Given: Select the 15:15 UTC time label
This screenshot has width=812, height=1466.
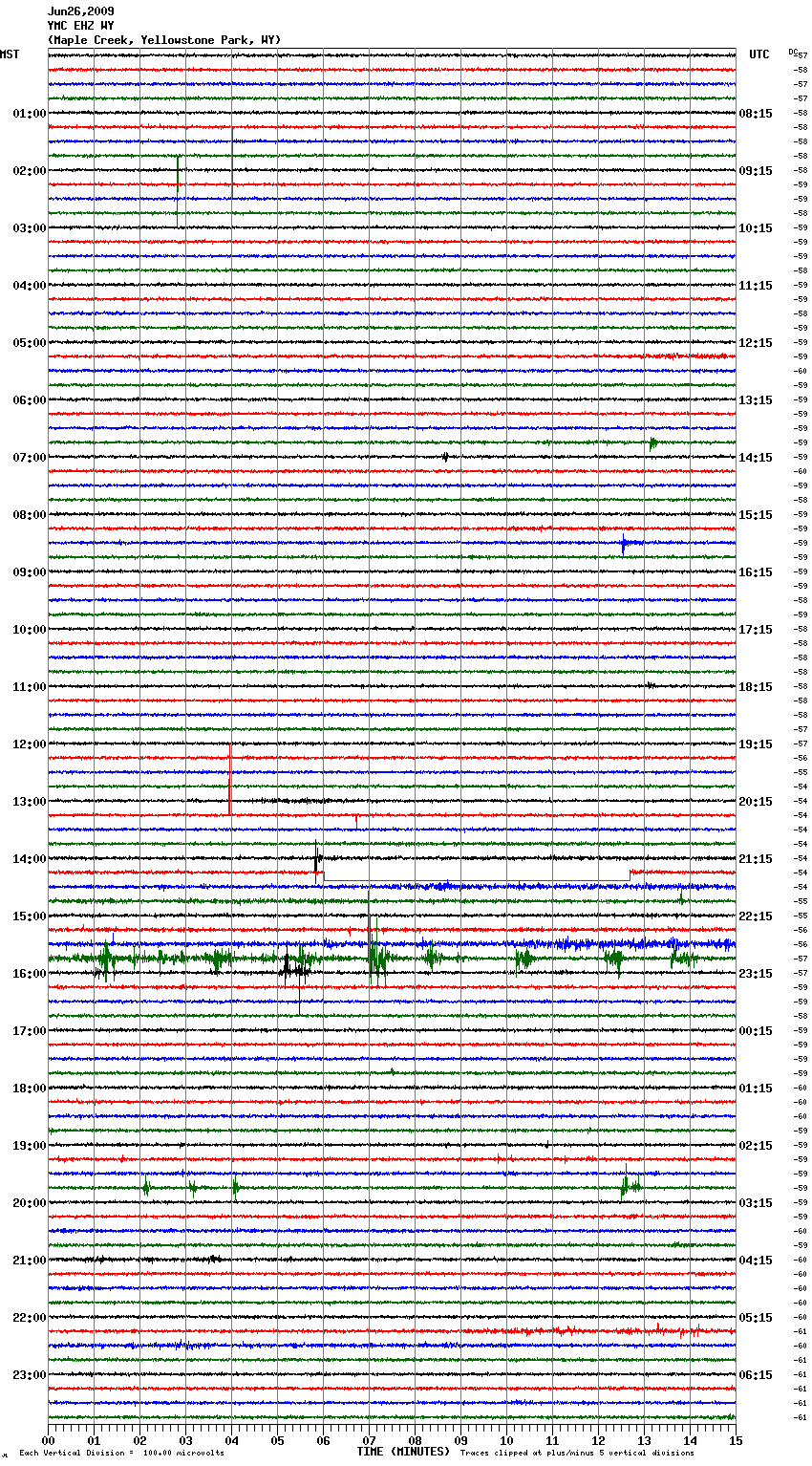Looking at the screenshot, I should (x=756, y=515).
